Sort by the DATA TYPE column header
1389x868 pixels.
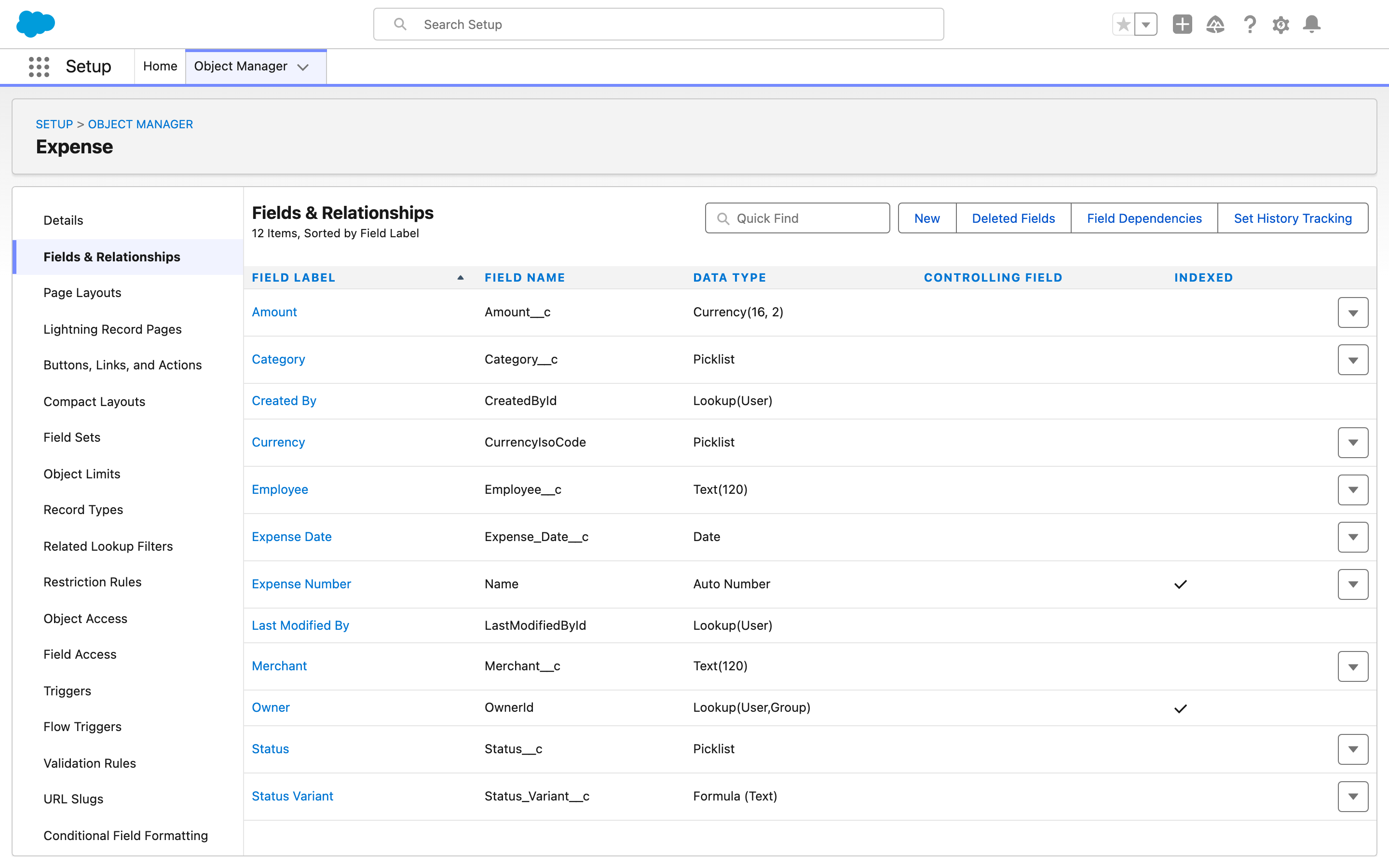tap(730, 278)
